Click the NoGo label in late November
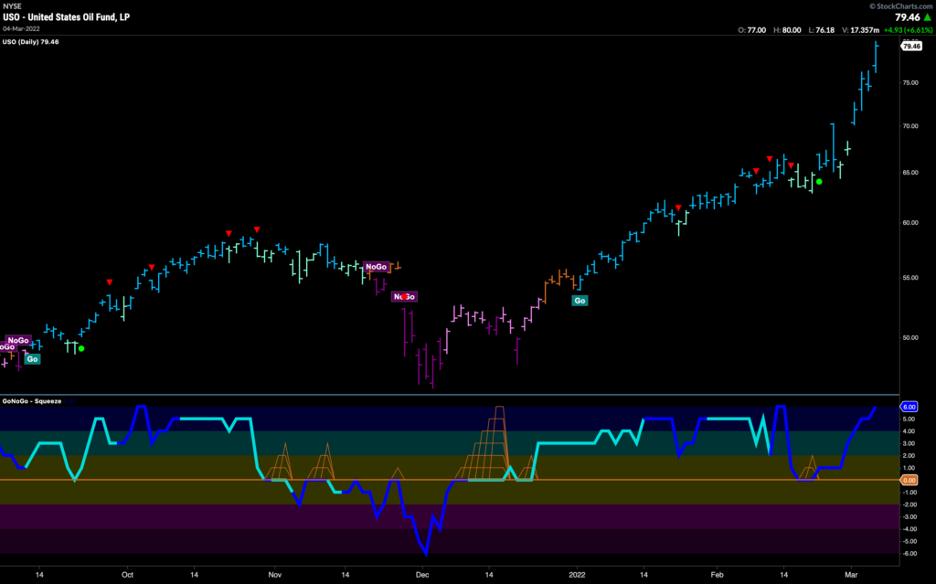The width and height of the screenshot is (936, 584). click(x=376, y=267)
